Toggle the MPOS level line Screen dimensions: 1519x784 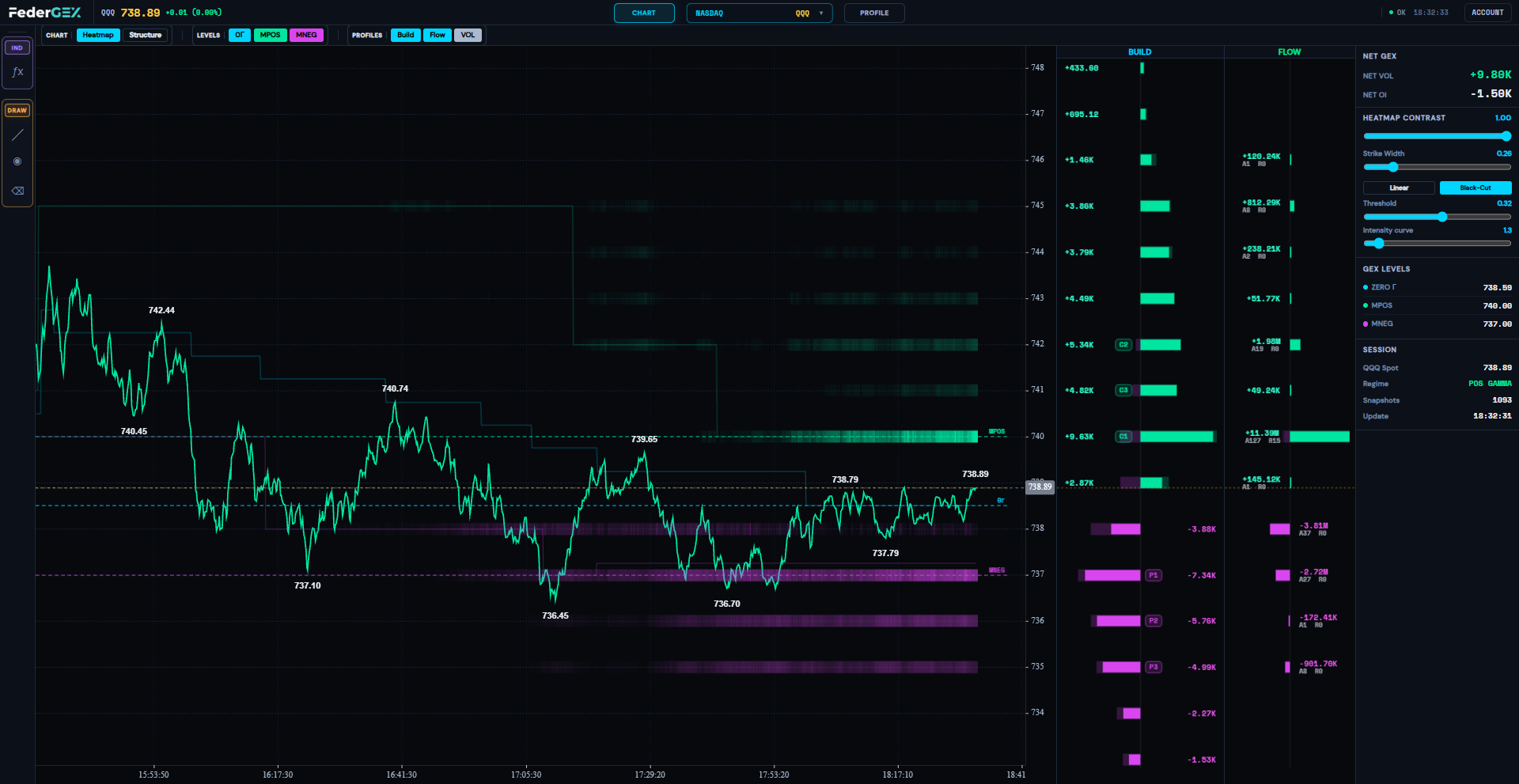(270, 35)
